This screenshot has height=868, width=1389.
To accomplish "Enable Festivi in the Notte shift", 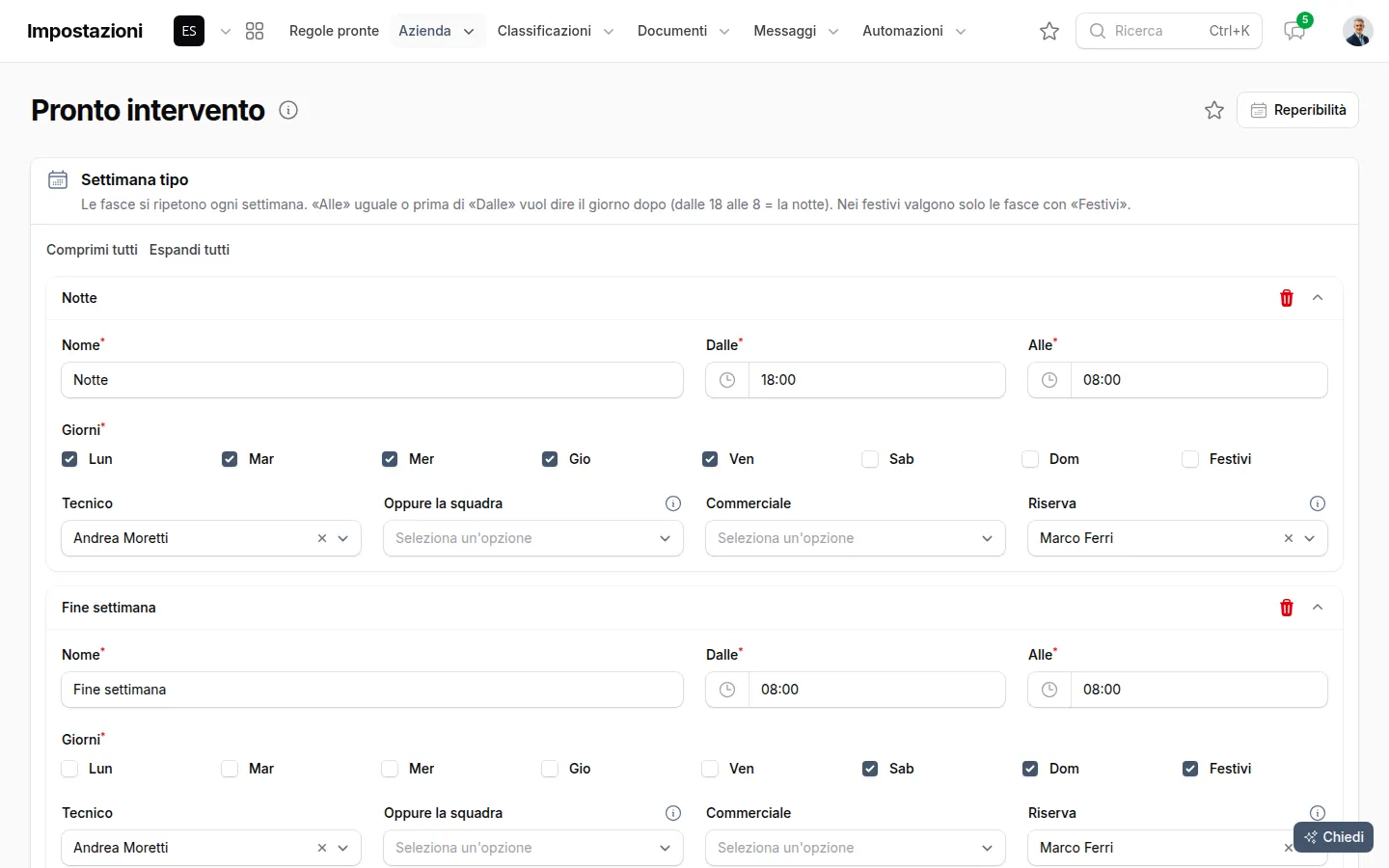I will (x=1190, y=459).
